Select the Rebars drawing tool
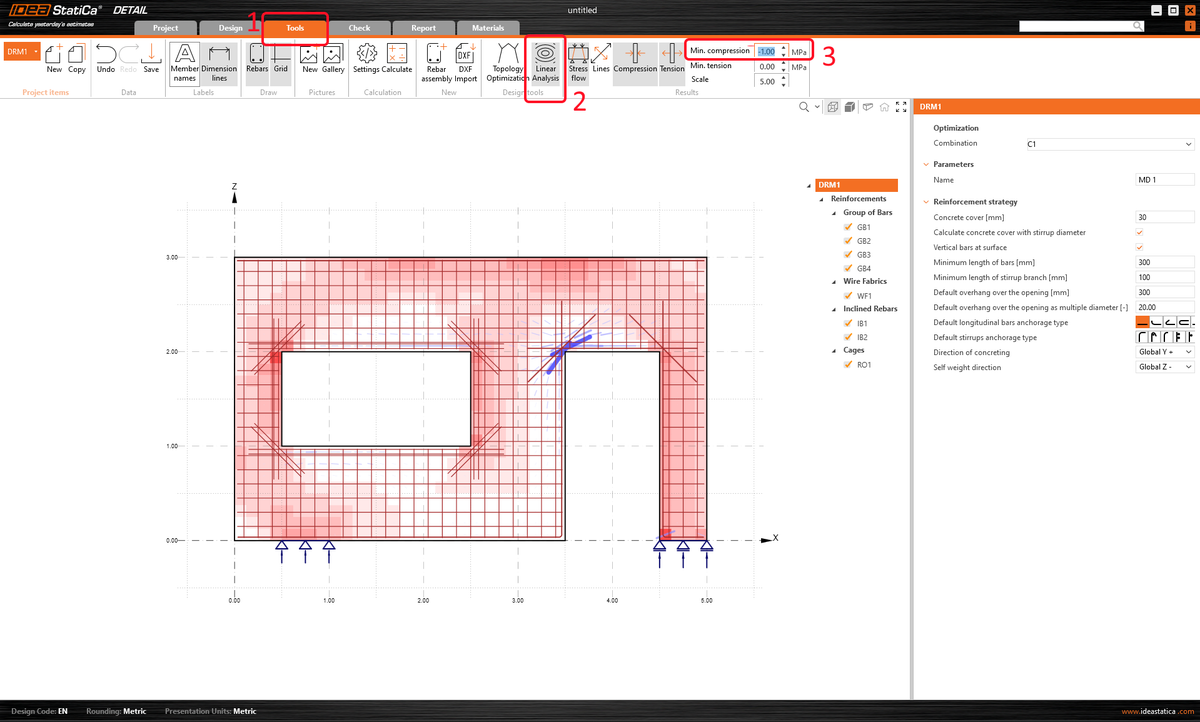1200x722 pixels. point(257,60)
